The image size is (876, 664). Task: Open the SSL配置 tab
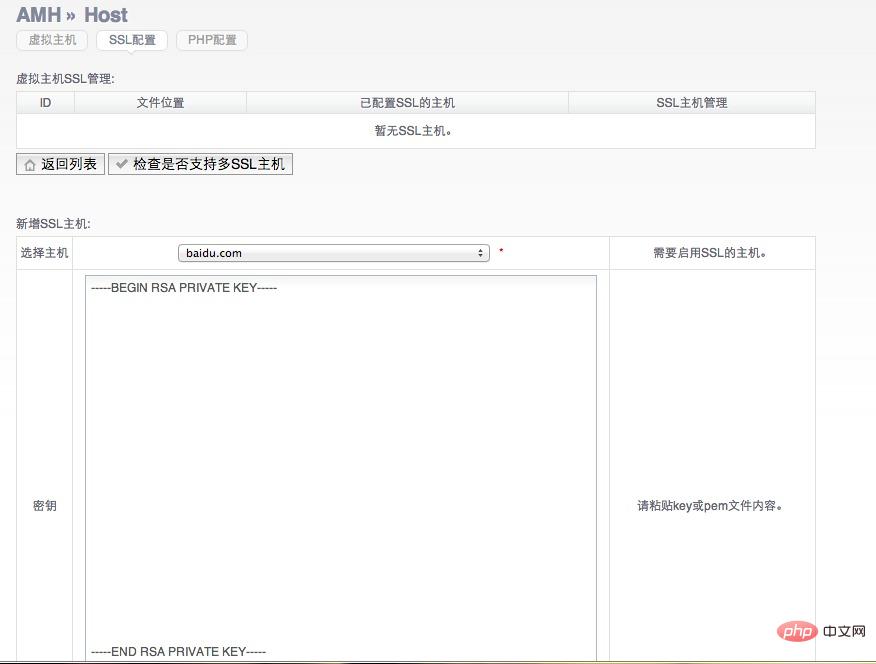point(132,40)
